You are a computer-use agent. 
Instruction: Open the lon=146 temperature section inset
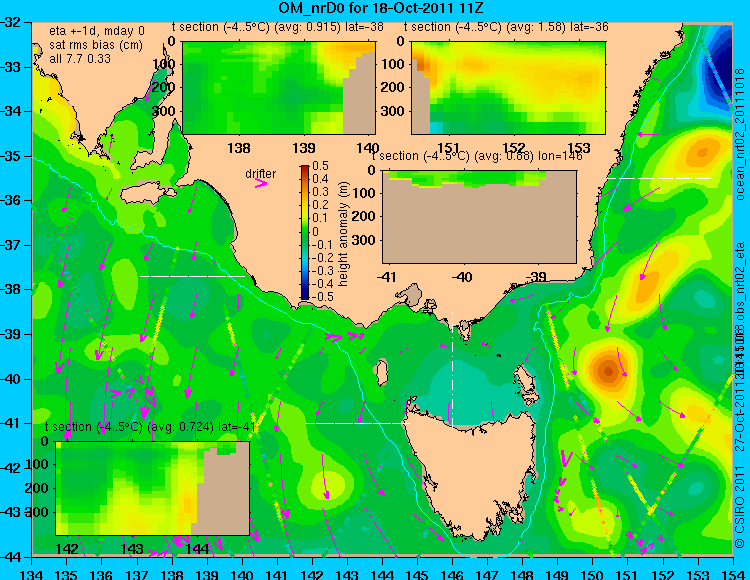pyautogui.click(x=479, y=217)
